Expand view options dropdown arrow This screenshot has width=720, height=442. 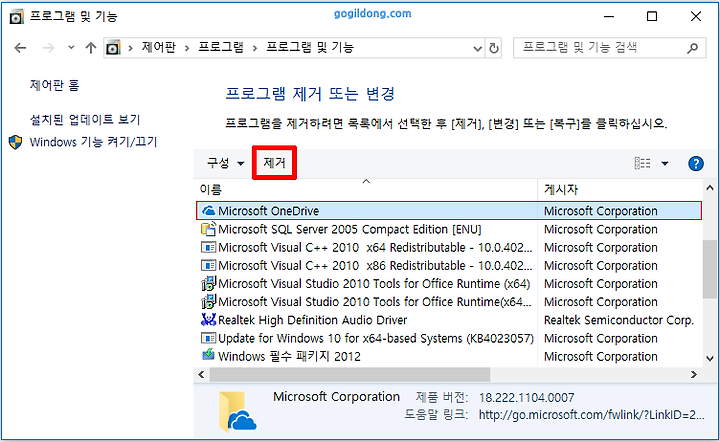tap(664, 163)
